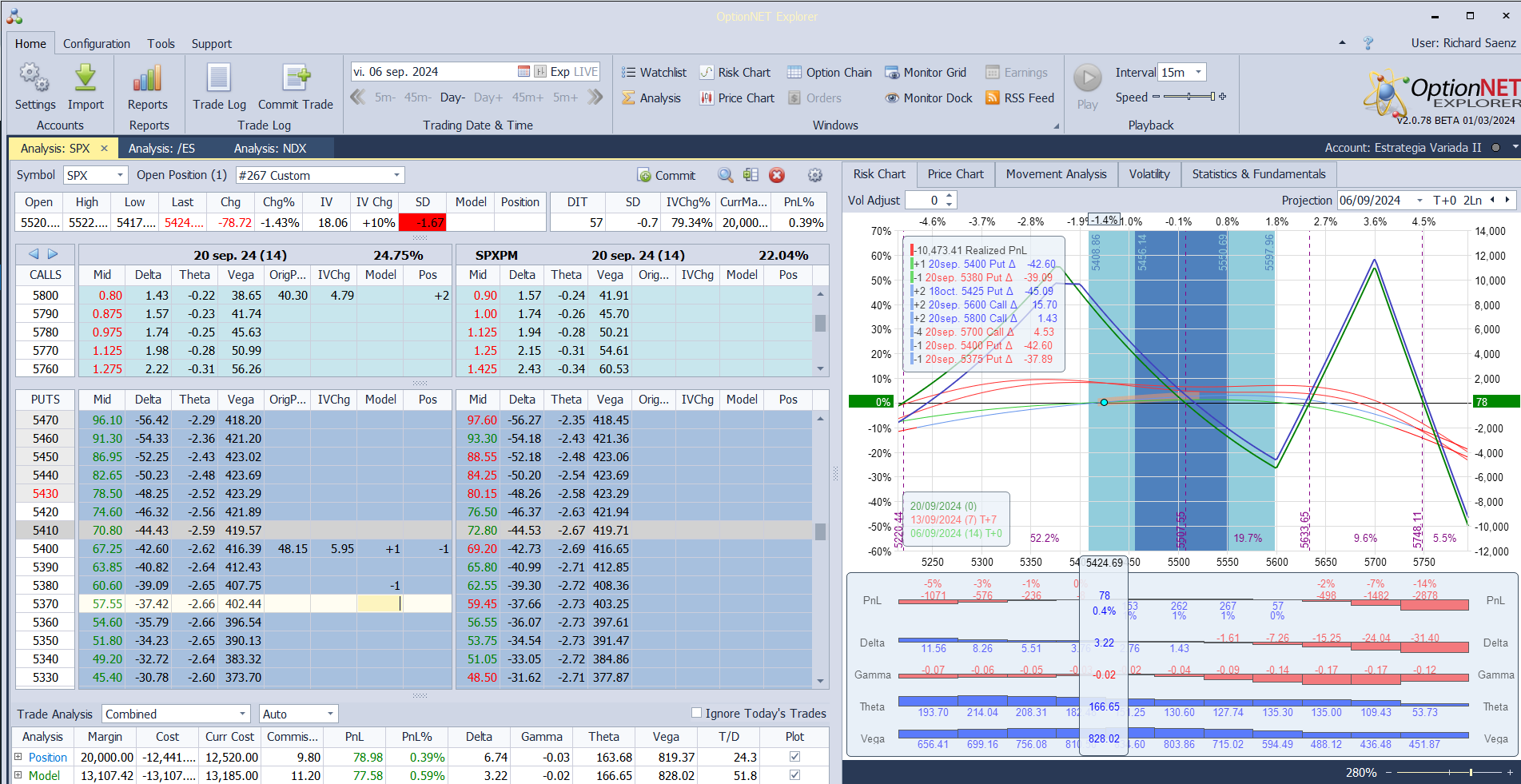This screenshot has width=1521, height=784.
Task: Select the Position link in Trade Analysis
Action: pos(48,757)
